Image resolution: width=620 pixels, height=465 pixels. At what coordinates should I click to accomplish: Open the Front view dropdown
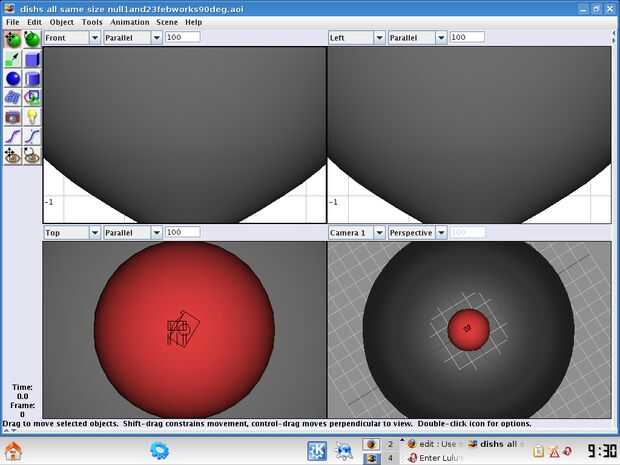(72, 38)
